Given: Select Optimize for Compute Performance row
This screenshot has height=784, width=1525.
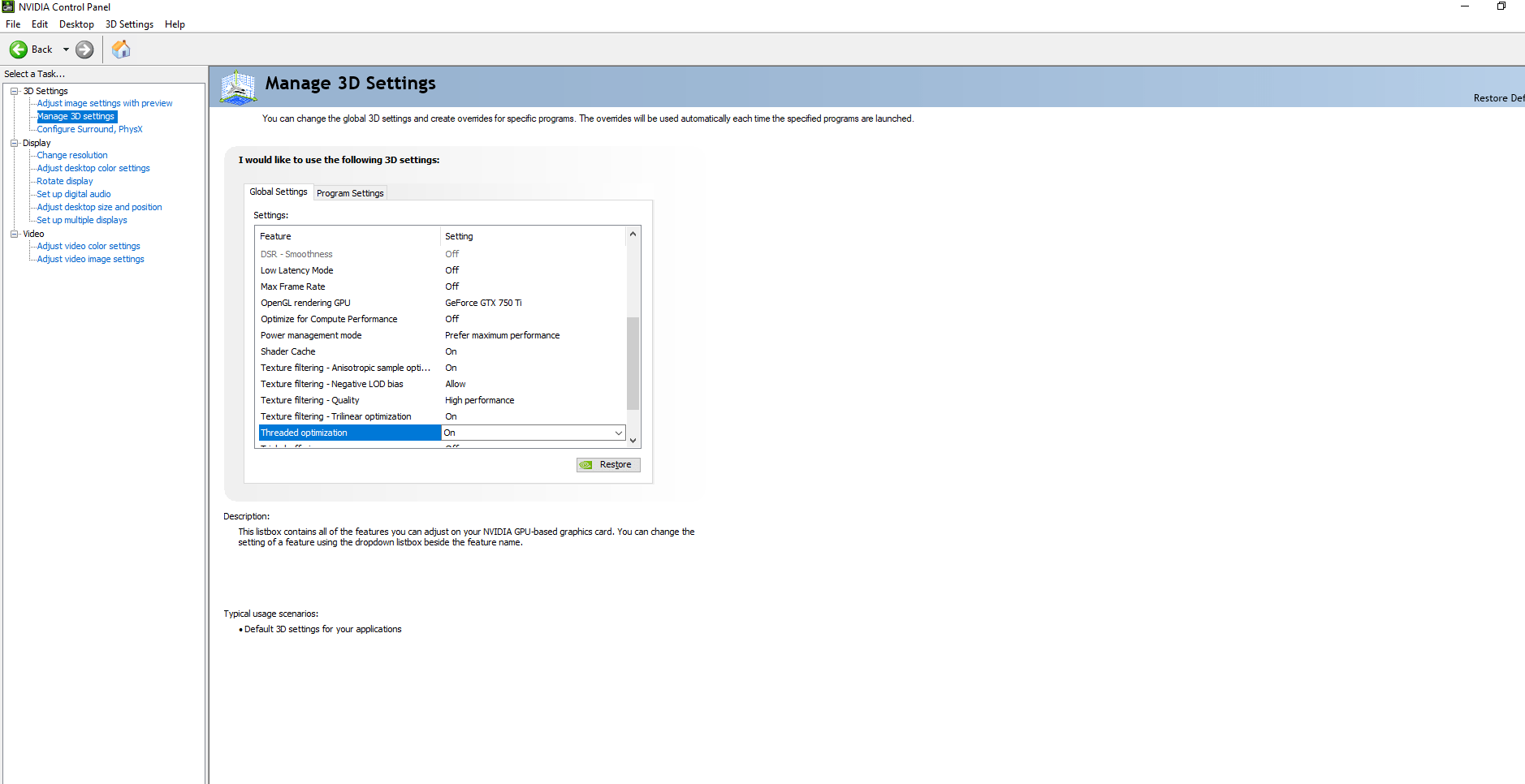Looking at the screenshot, I should (x=443, y=319).
